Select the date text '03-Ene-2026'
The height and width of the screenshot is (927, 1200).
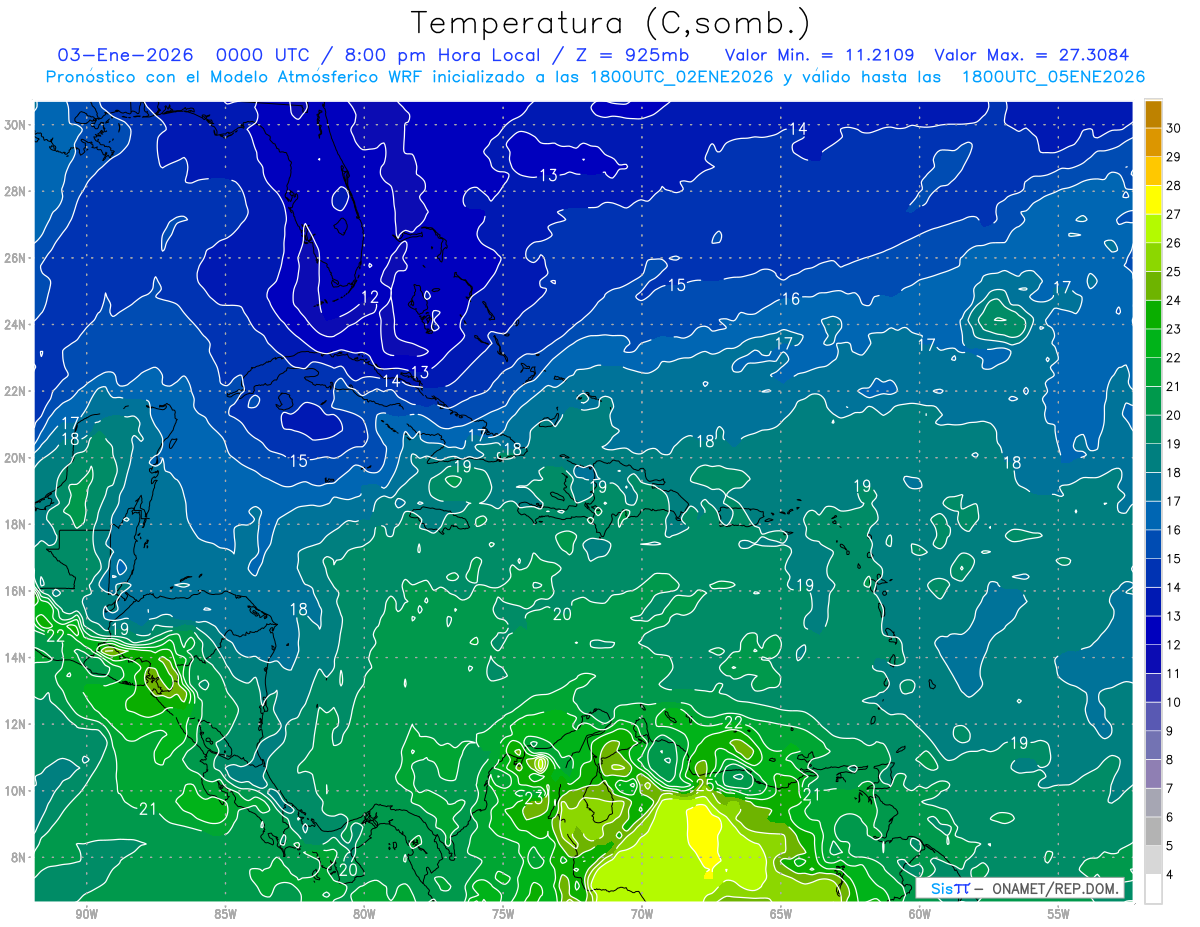pos(124,55)
